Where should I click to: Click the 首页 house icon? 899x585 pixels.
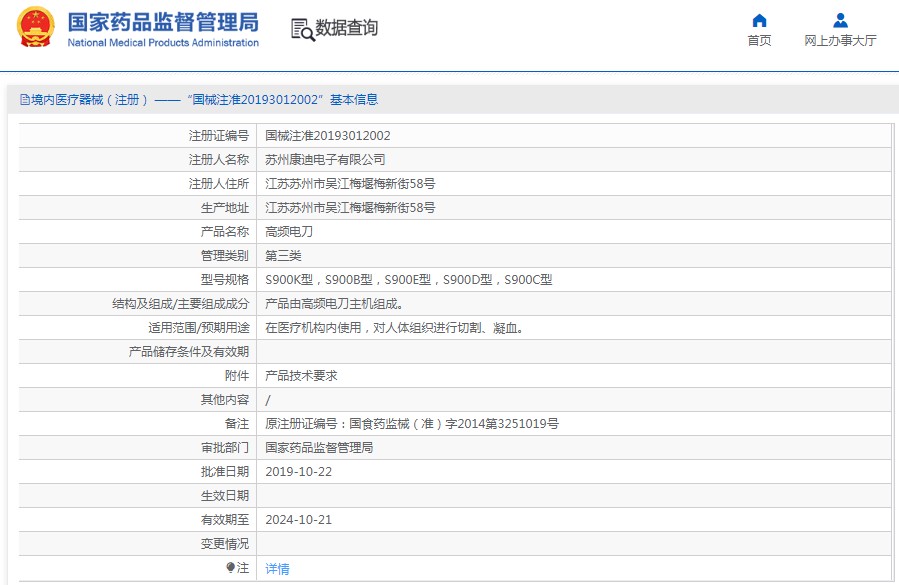pyautogui.click(x=759, y=21)
